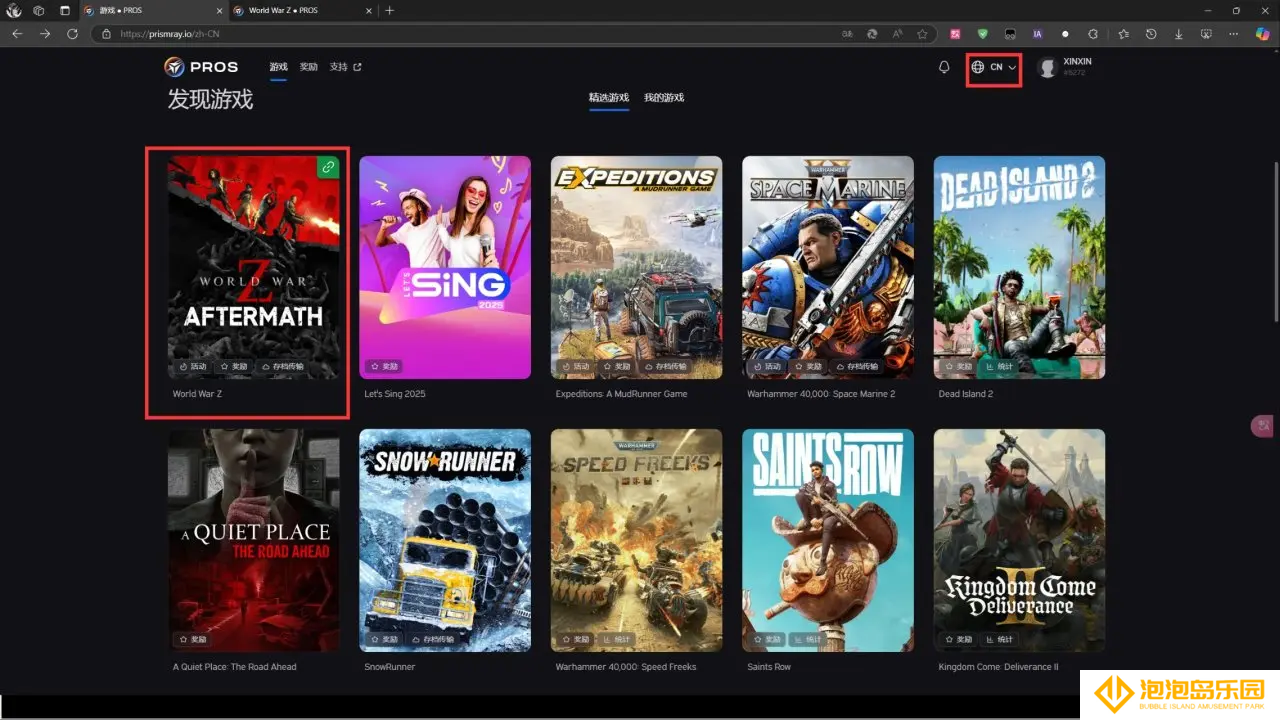Click 'Expeditions: A MudRunner Game' title text

tap(621, 394)
